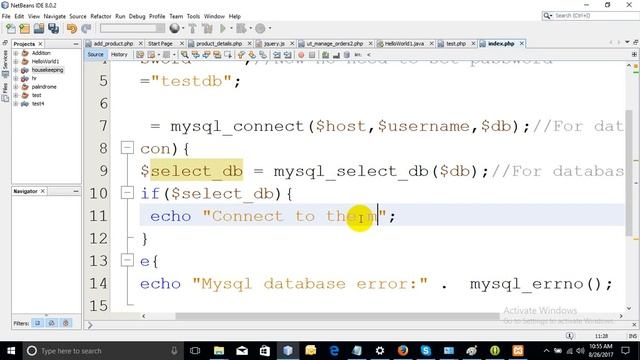Collapse the code fold at line 8
The image size is (640, 360).
[x=127, y=147]
